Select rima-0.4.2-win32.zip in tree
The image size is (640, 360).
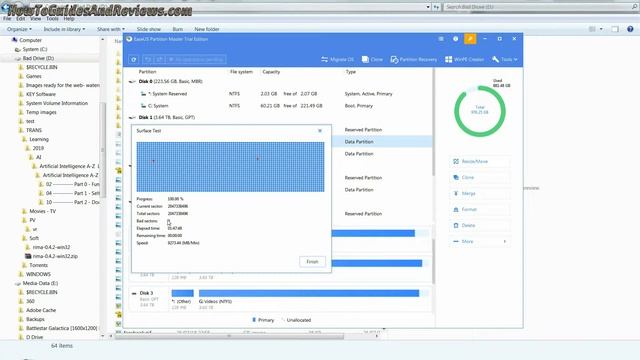(x=55, y=256)
